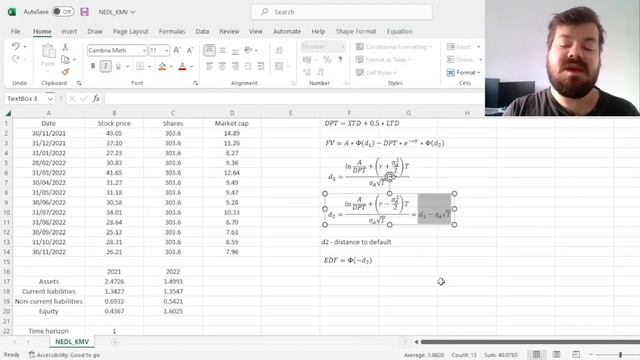Apply Bold formatting
The image size is (640, 360).
coord(93,66)
